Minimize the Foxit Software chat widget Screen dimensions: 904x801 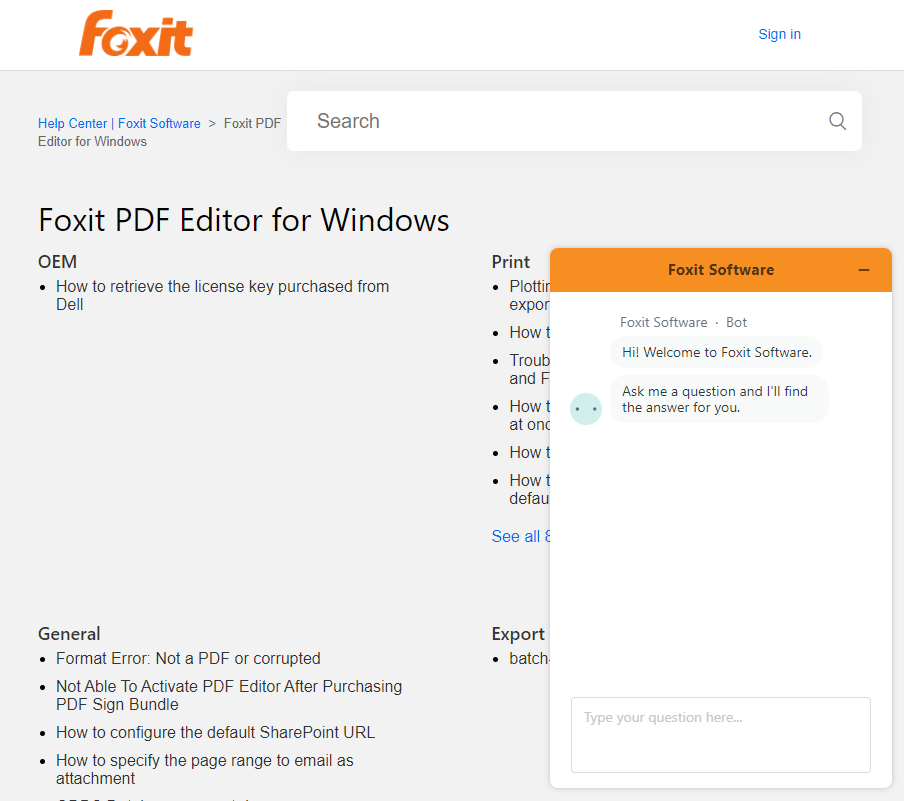[x=863, y=270]
